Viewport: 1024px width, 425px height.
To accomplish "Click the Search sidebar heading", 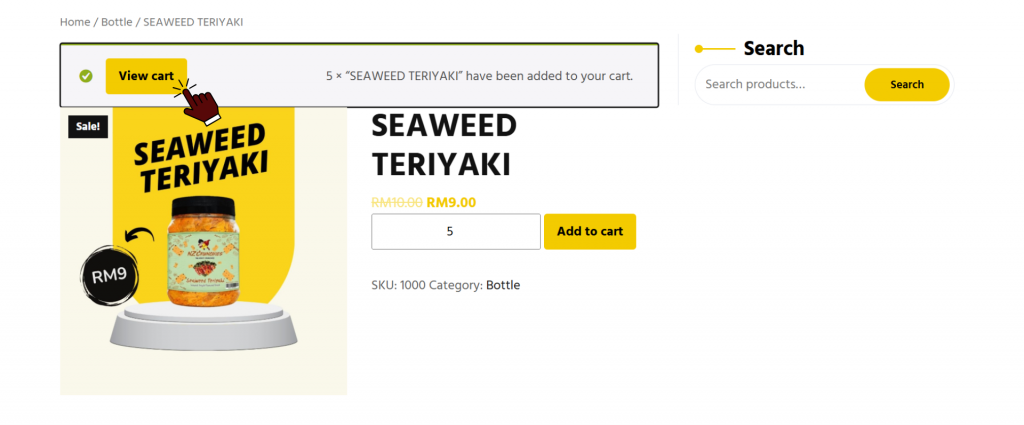I will [x=773, y=48].
